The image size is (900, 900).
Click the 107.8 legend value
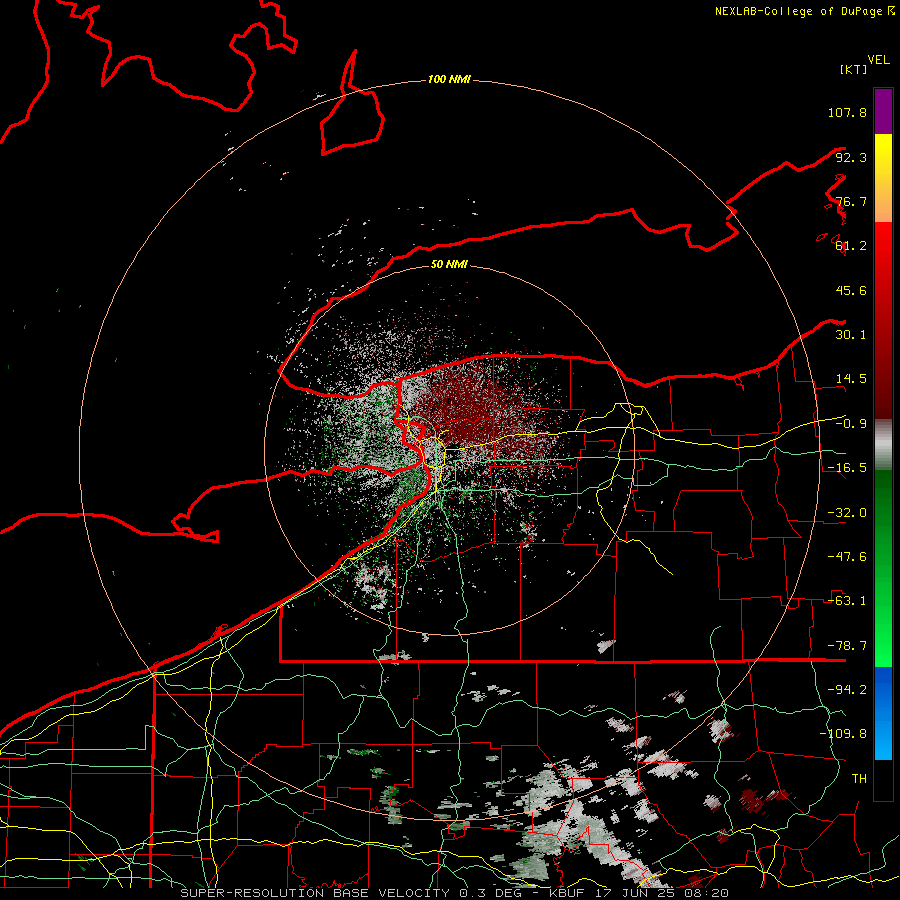click(x=847, y=112)
